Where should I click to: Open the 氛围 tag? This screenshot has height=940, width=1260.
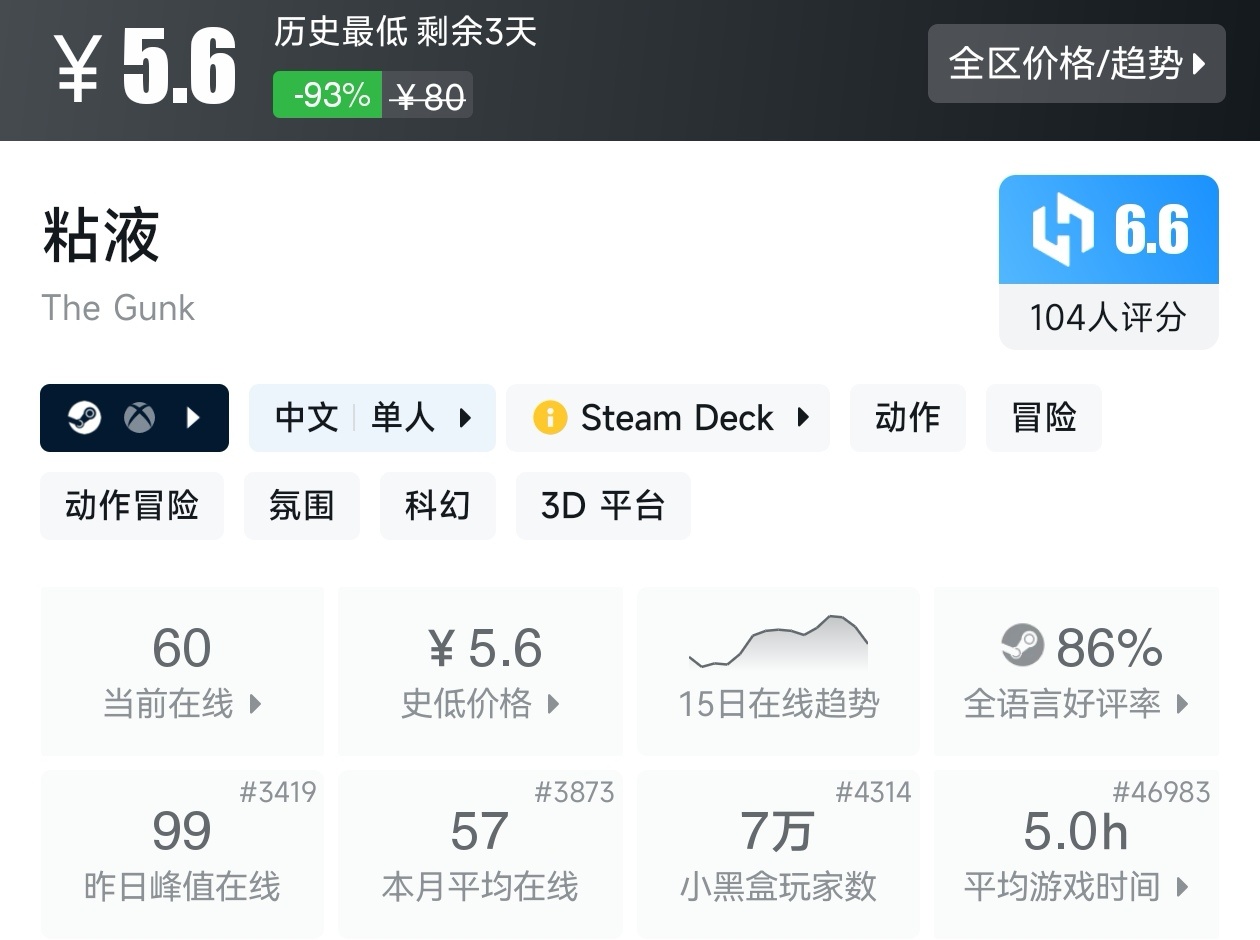pyautogui.click(x=301, y=505)
